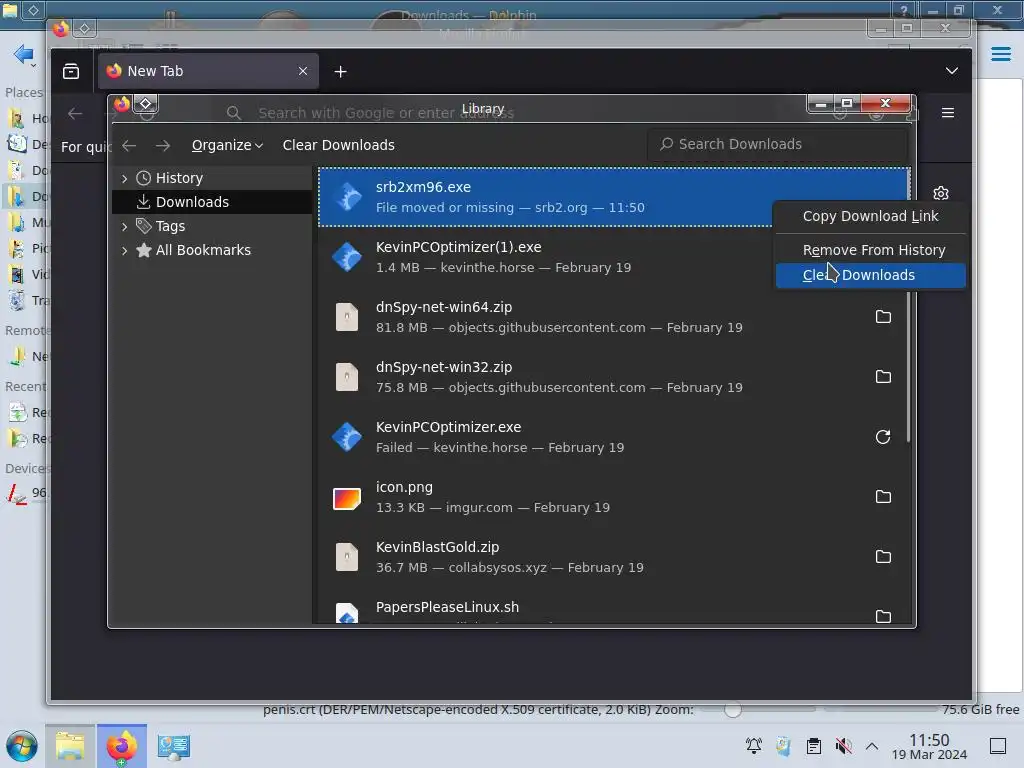Open notifications bell in system tray
The width and height of the screenshot is (1024, 768).
(x=754, y=746)
